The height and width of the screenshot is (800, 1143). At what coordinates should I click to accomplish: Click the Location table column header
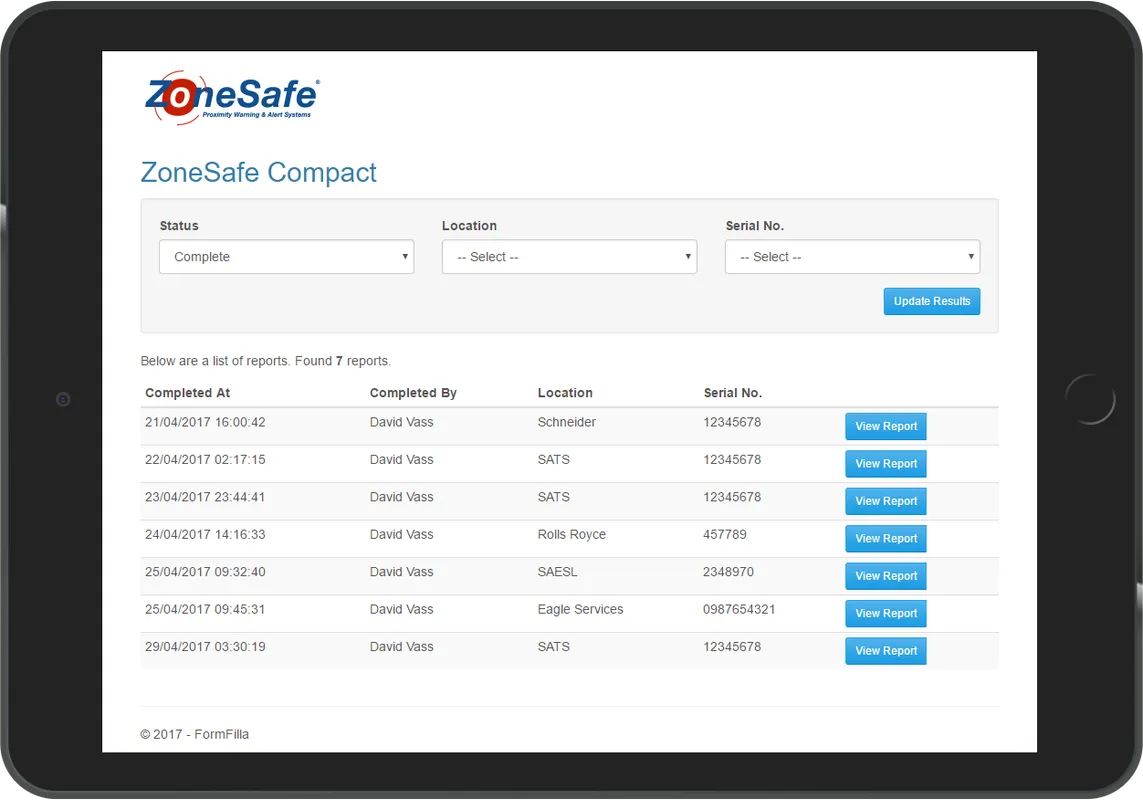565,392
